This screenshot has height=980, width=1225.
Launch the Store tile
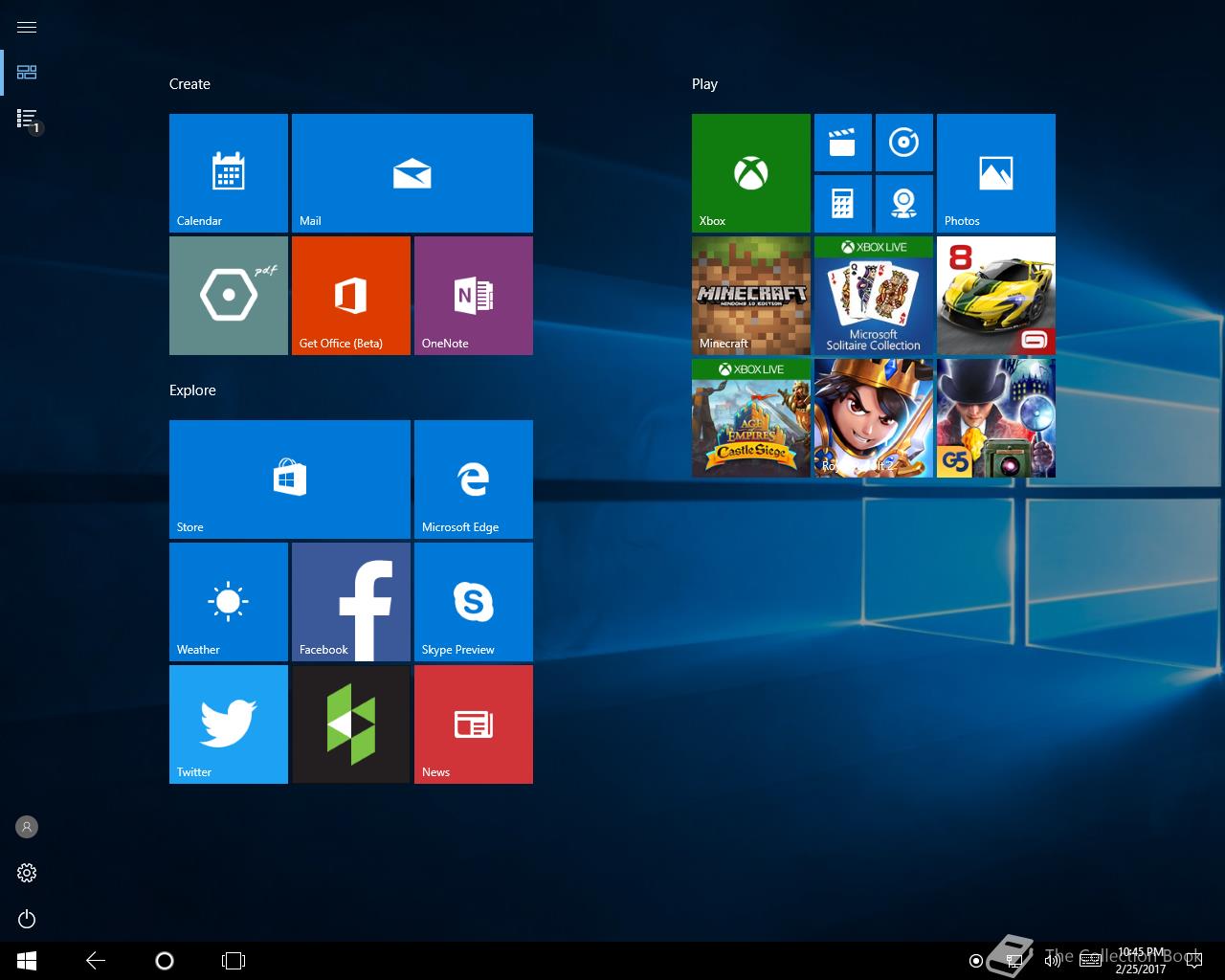pyautogui.click(x=289, y=479)
